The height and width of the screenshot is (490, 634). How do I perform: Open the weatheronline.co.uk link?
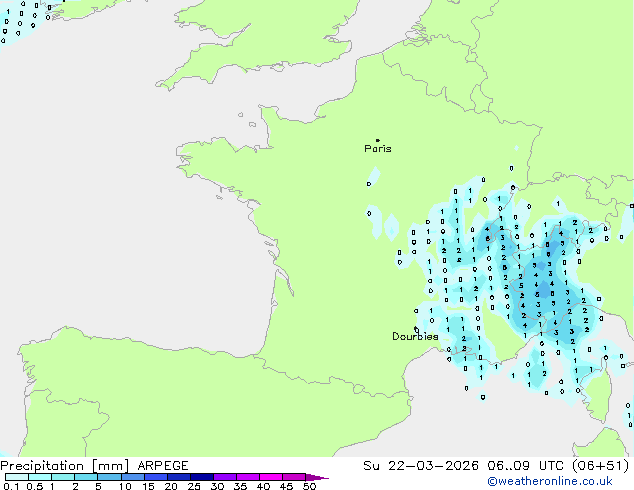549,481
